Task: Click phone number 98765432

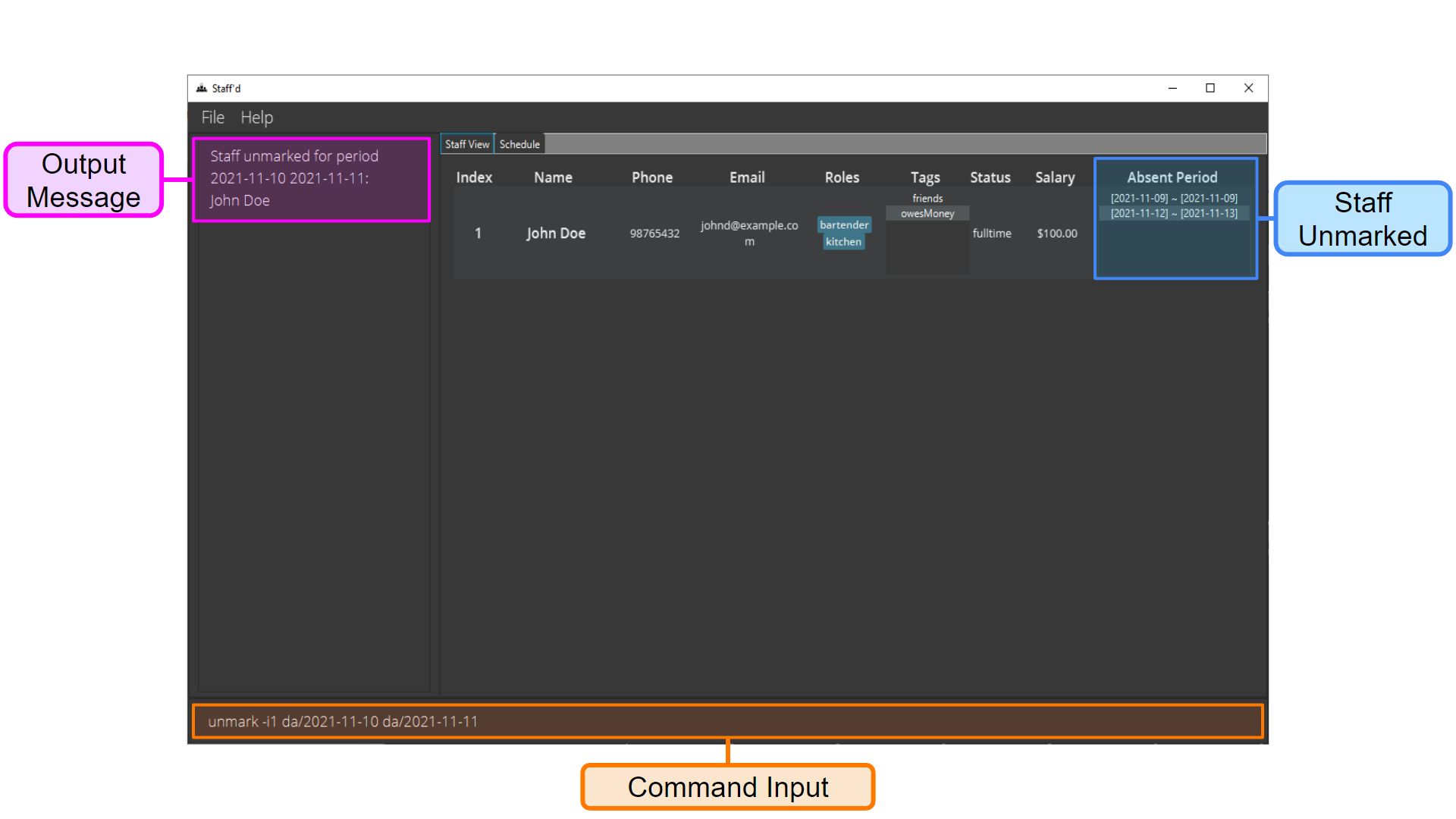Action: [x=654, y=234]
